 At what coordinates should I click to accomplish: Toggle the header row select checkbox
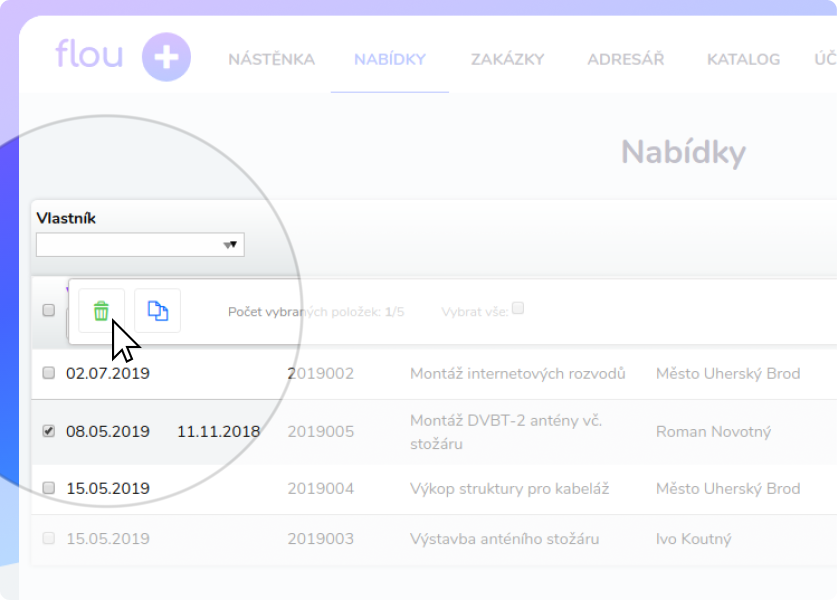pyautogui.click(x=49, y=310)
